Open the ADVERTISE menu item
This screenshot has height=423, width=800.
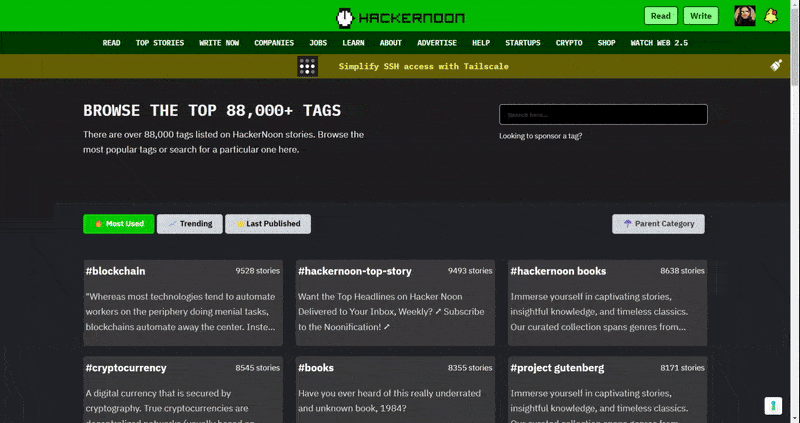pos(437,43)
